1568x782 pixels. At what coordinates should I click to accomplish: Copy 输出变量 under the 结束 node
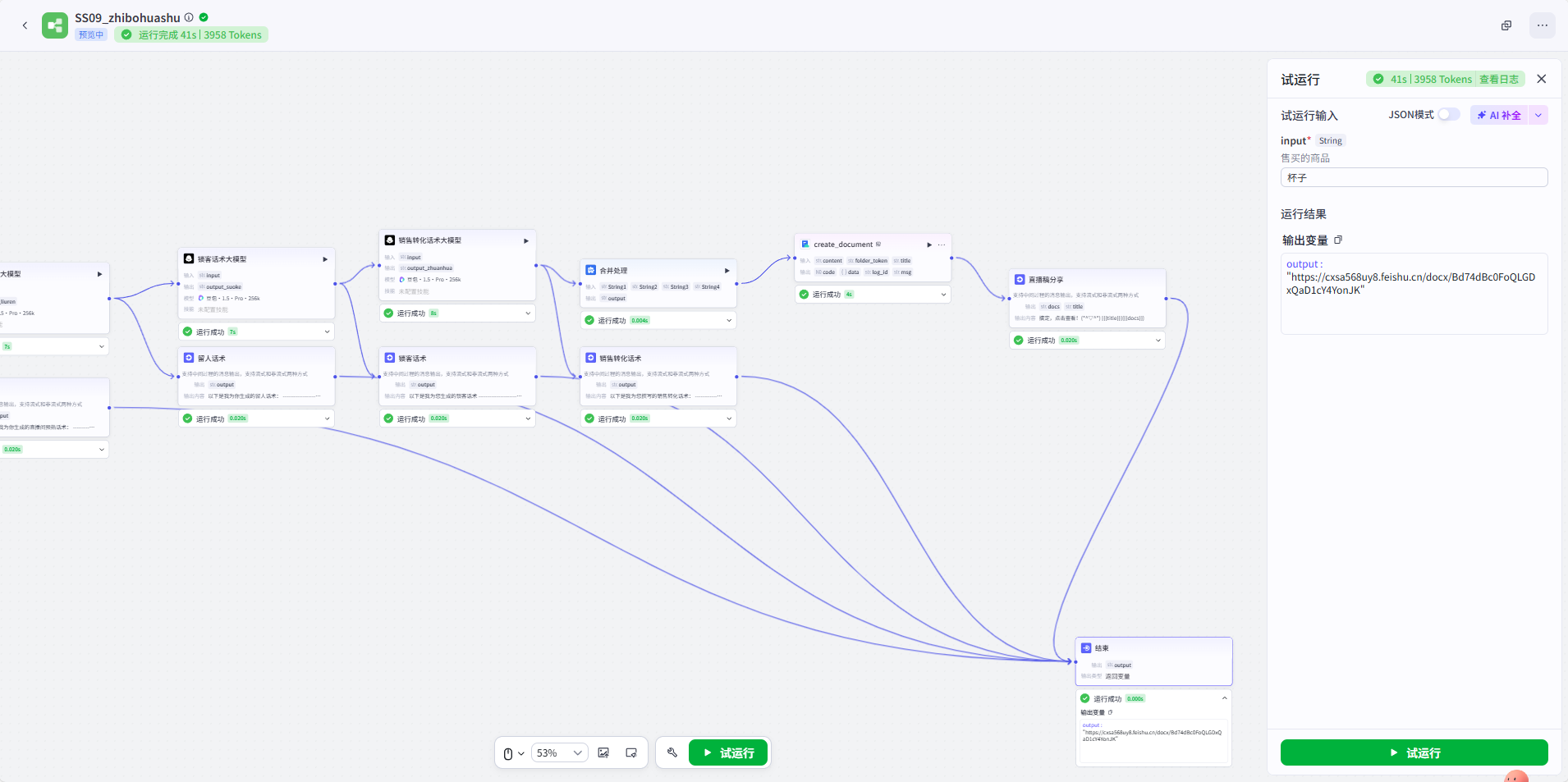click(x=1111, y=712)
